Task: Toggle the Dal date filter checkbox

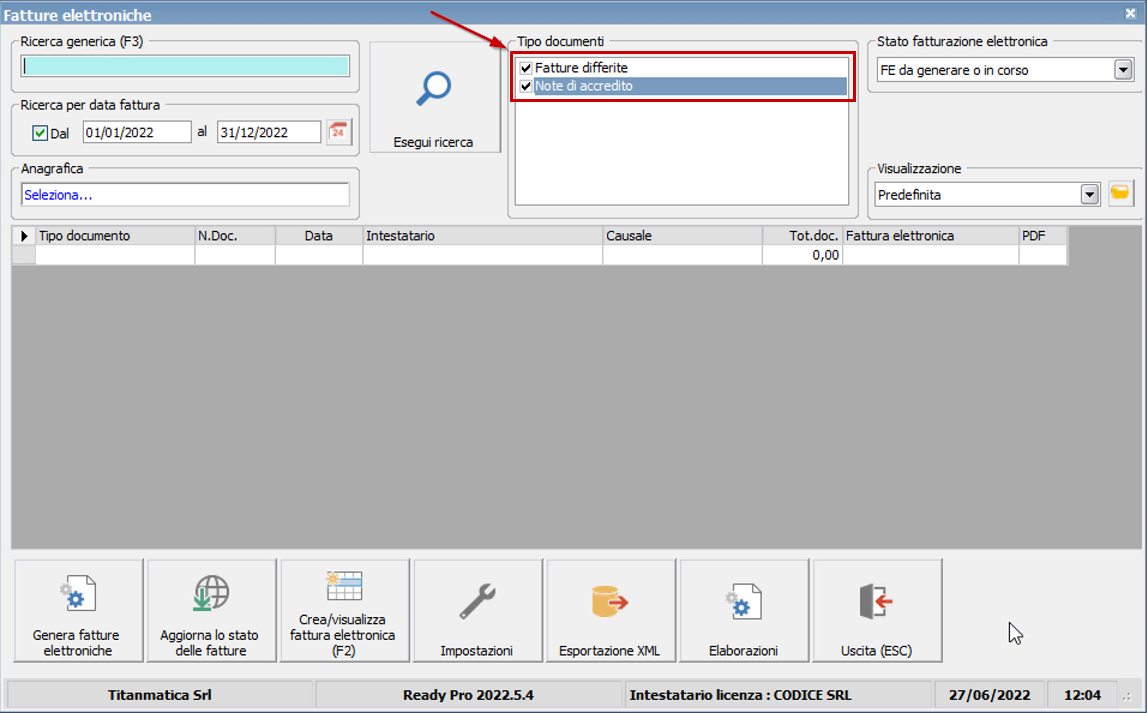Action: [x=40, y=133]
